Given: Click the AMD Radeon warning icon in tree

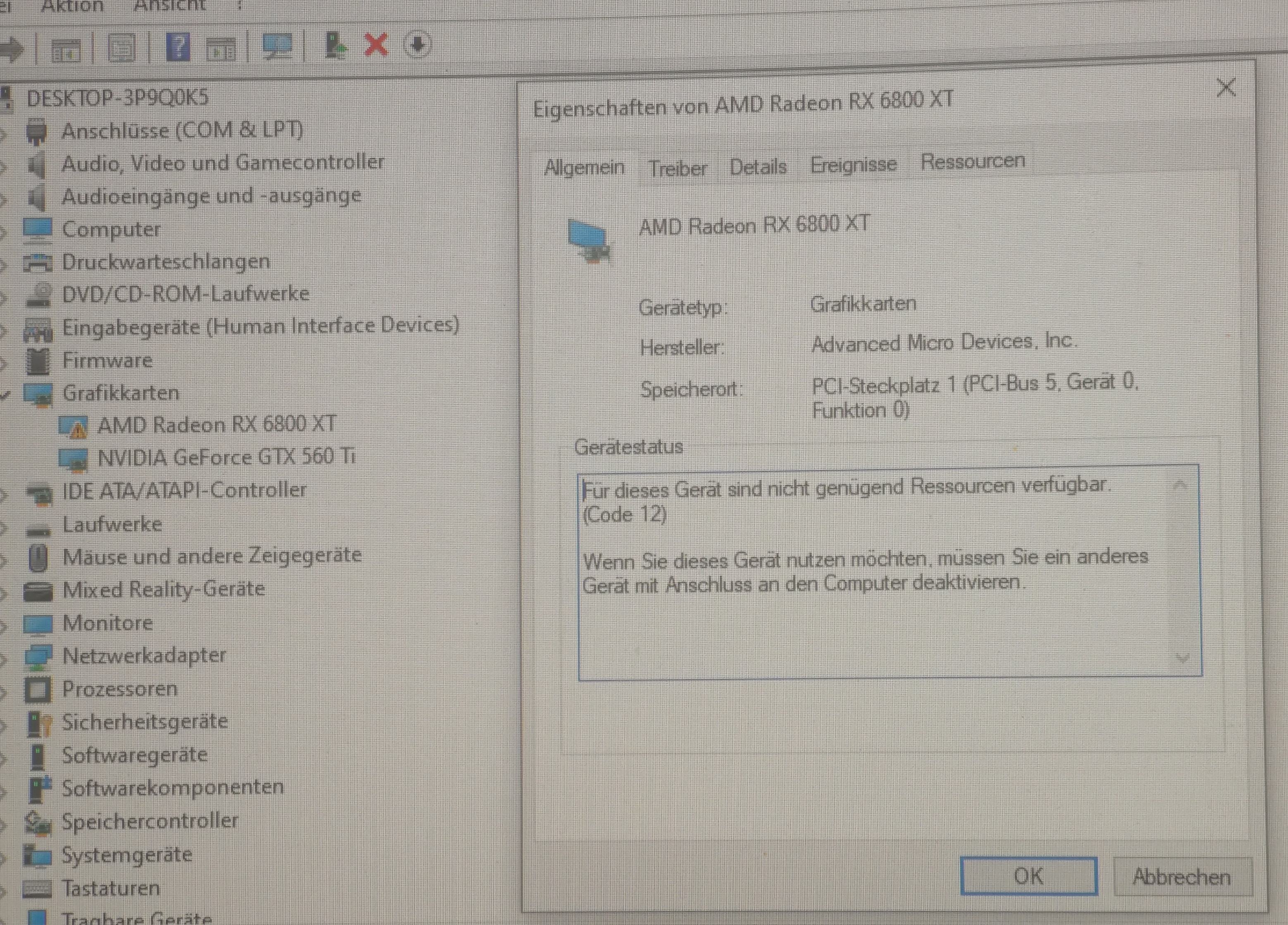Looking at the screenshot, I should tap(73, 427).
